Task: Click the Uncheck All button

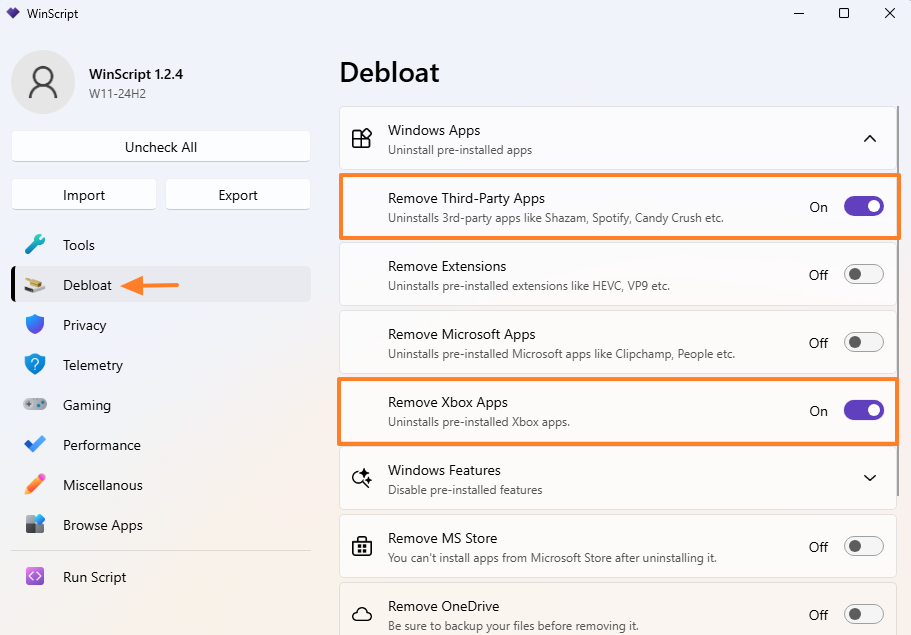Action: (160, 146)
